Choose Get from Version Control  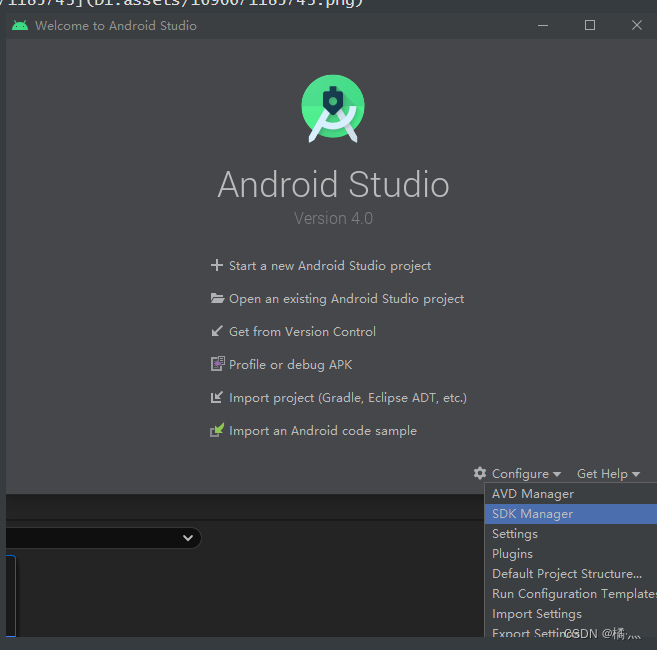coord(302,331)
